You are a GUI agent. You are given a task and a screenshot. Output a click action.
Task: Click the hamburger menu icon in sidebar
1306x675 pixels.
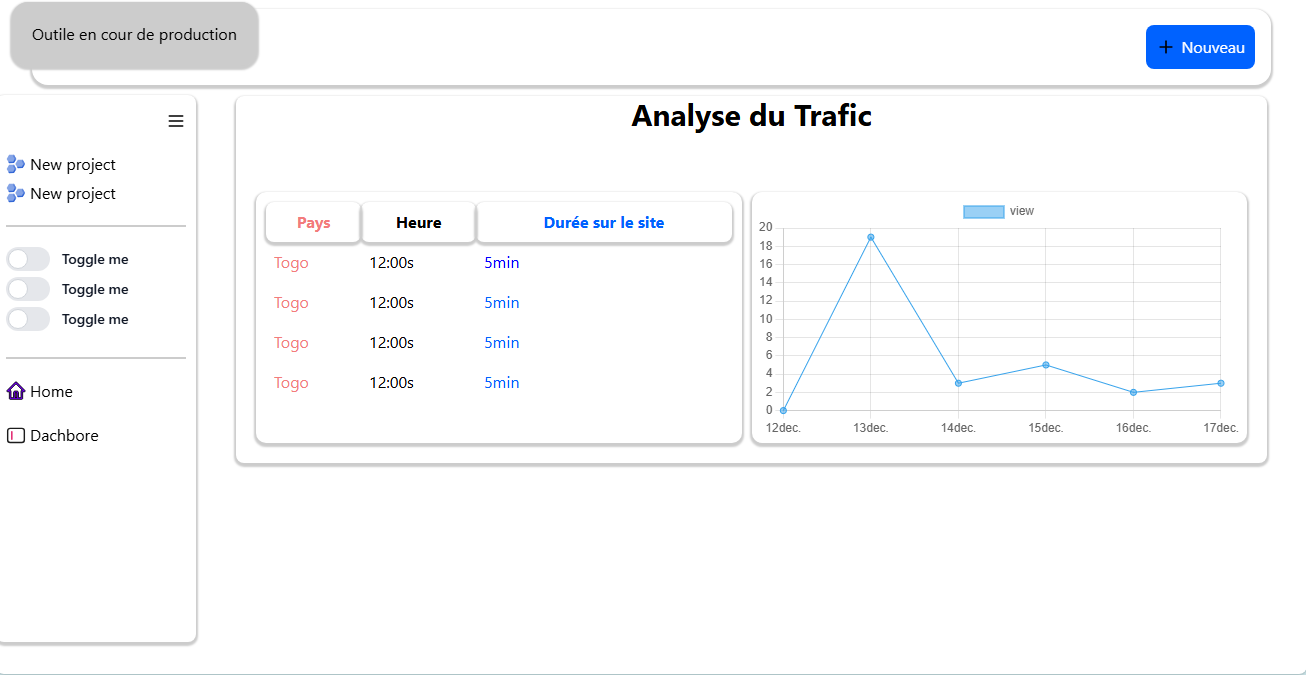[x=176, y=121]
